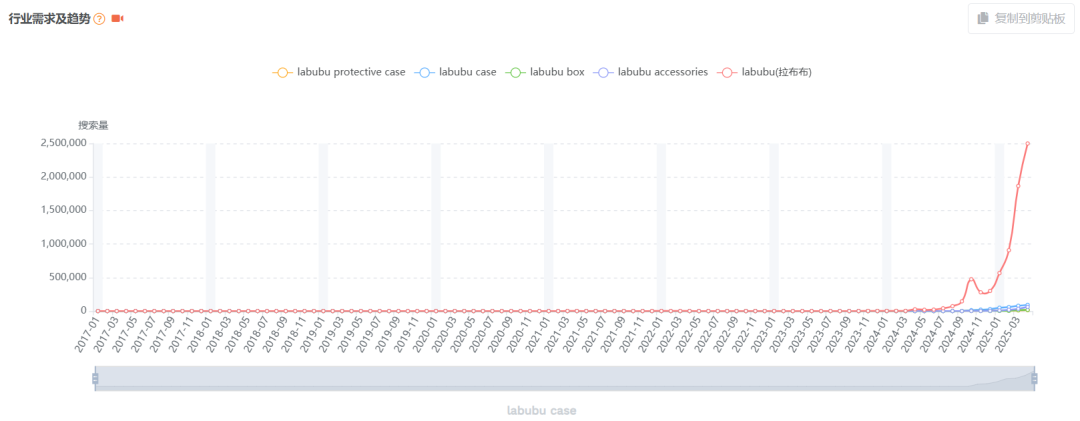The image size is (1080, 421).
Task: Click the middle of the date range slider
Action: click(564, 378)
